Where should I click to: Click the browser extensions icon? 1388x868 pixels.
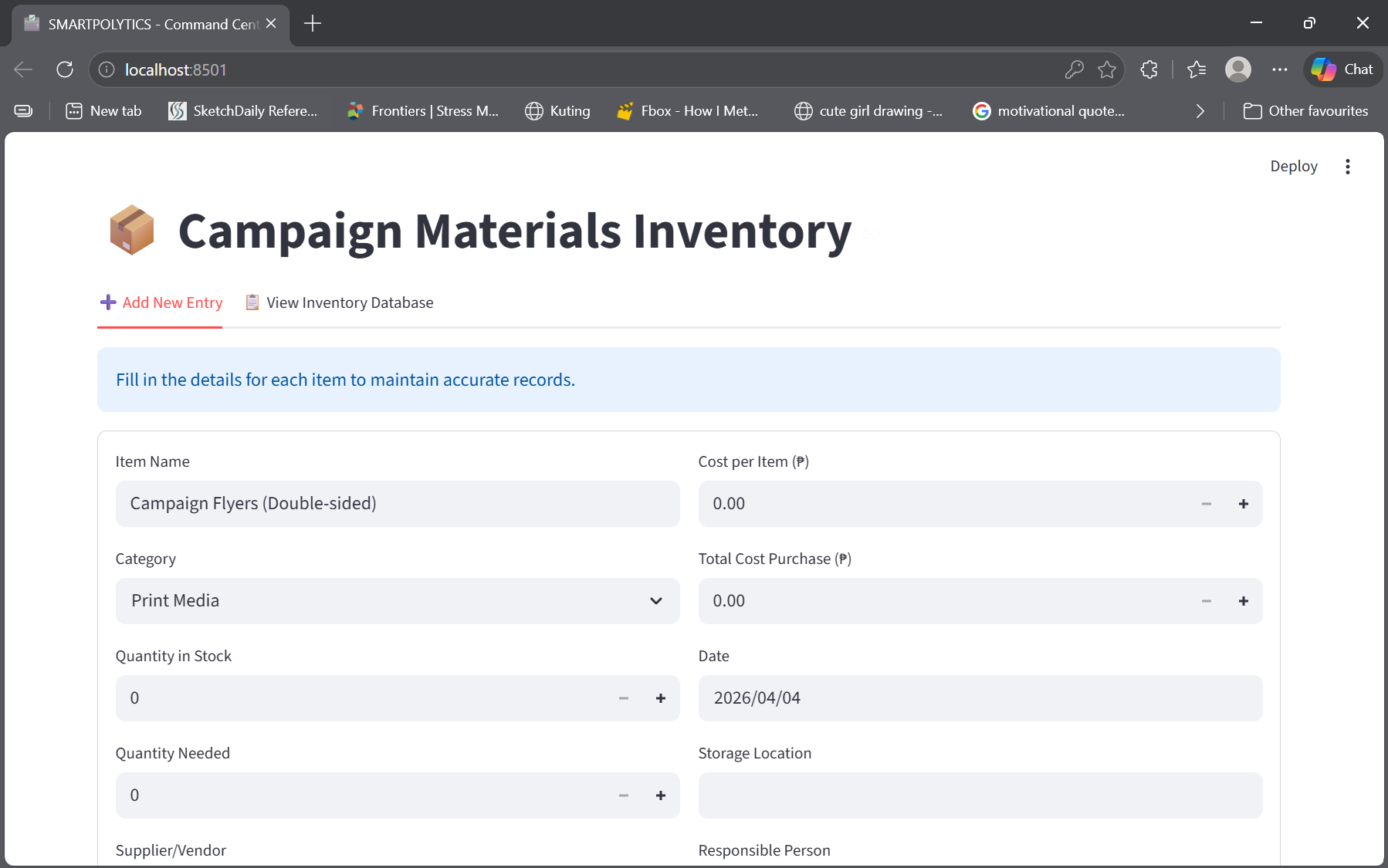pyautogui.click(x=1149, y=69)
